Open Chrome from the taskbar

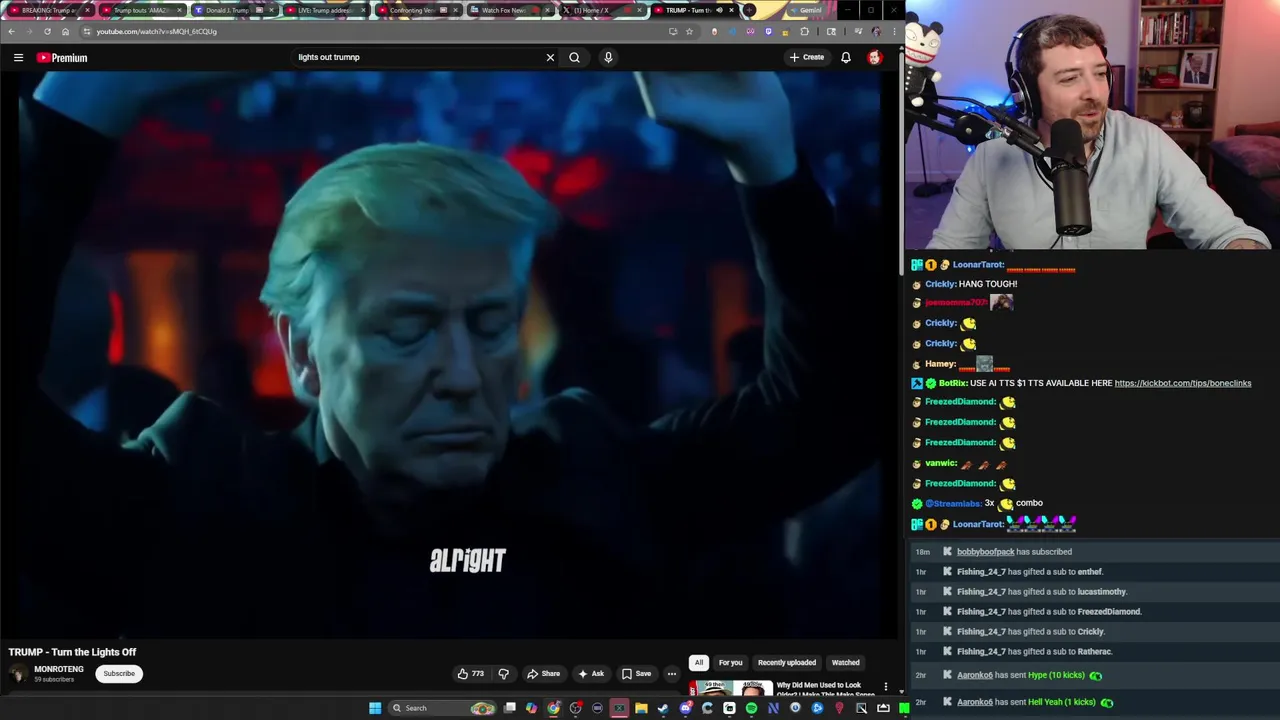point(553,708)
